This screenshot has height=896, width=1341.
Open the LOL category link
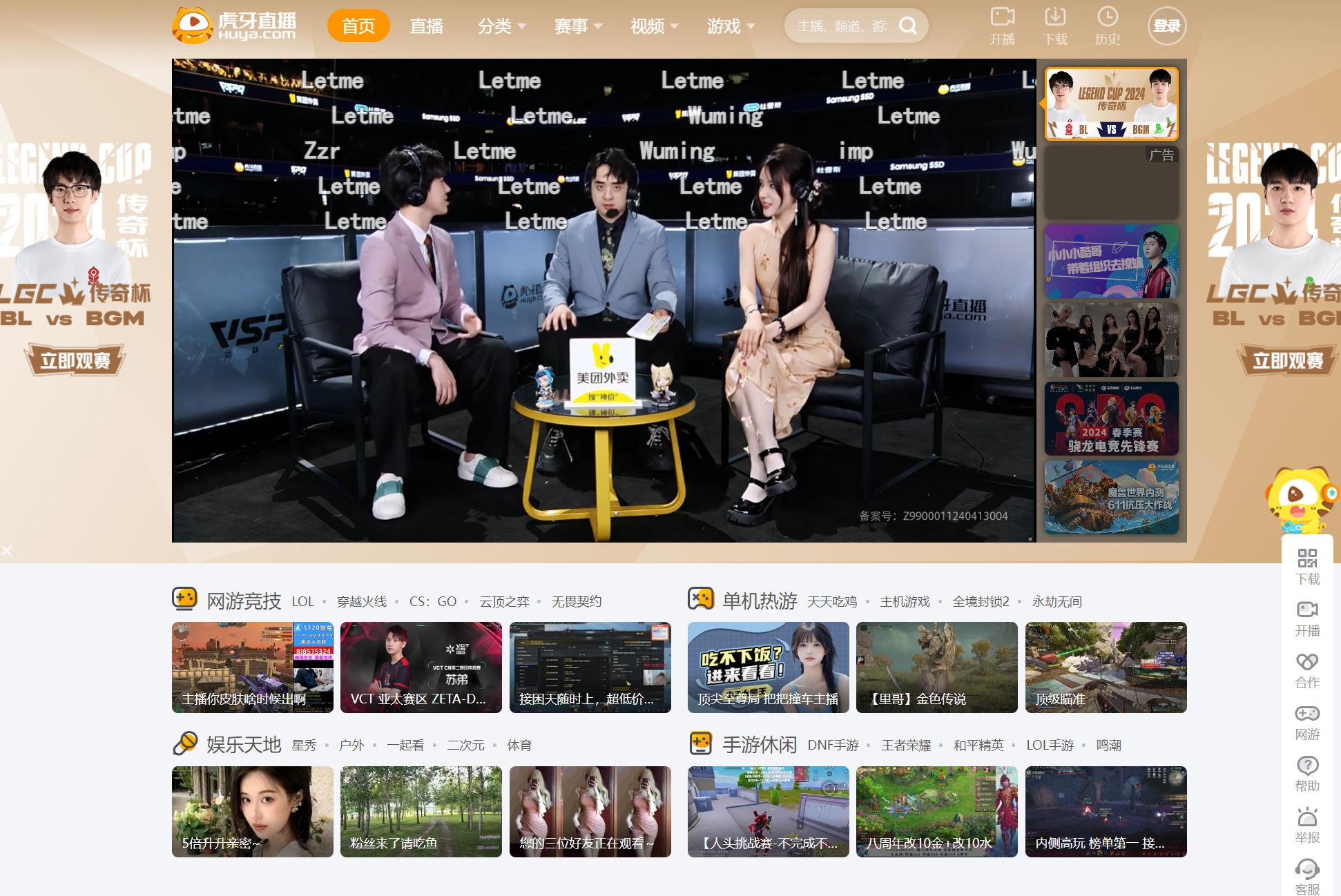(302, 602)
